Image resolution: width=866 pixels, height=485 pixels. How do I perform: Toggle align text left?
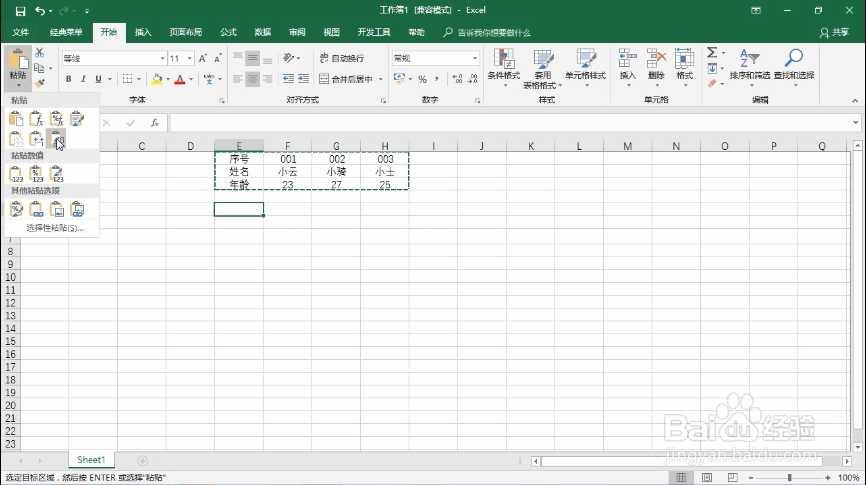(x=237, y=79)
